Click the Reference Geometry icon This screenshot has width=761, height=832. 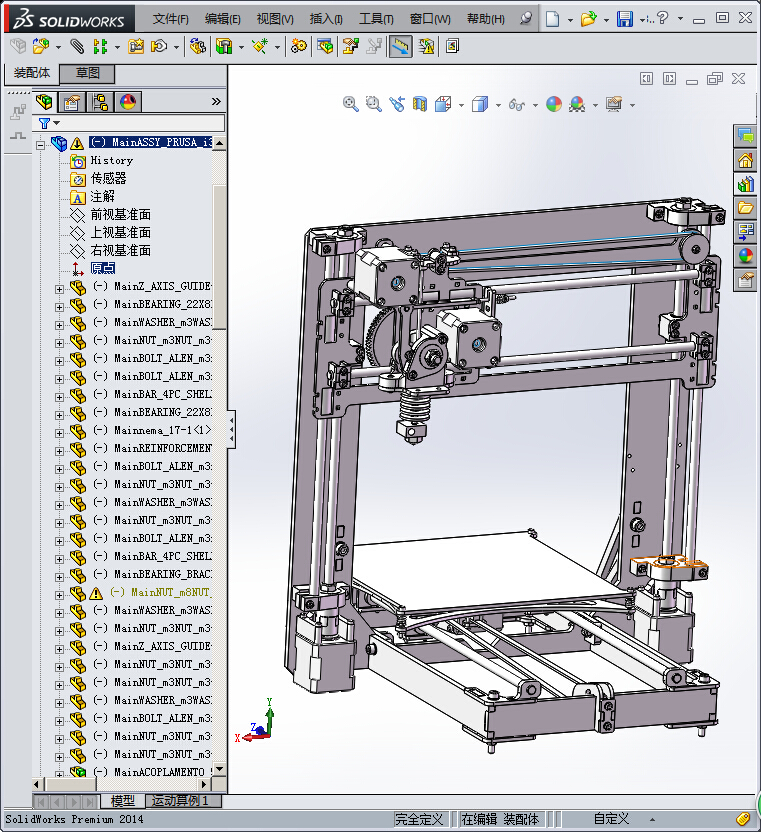point(260,47)
